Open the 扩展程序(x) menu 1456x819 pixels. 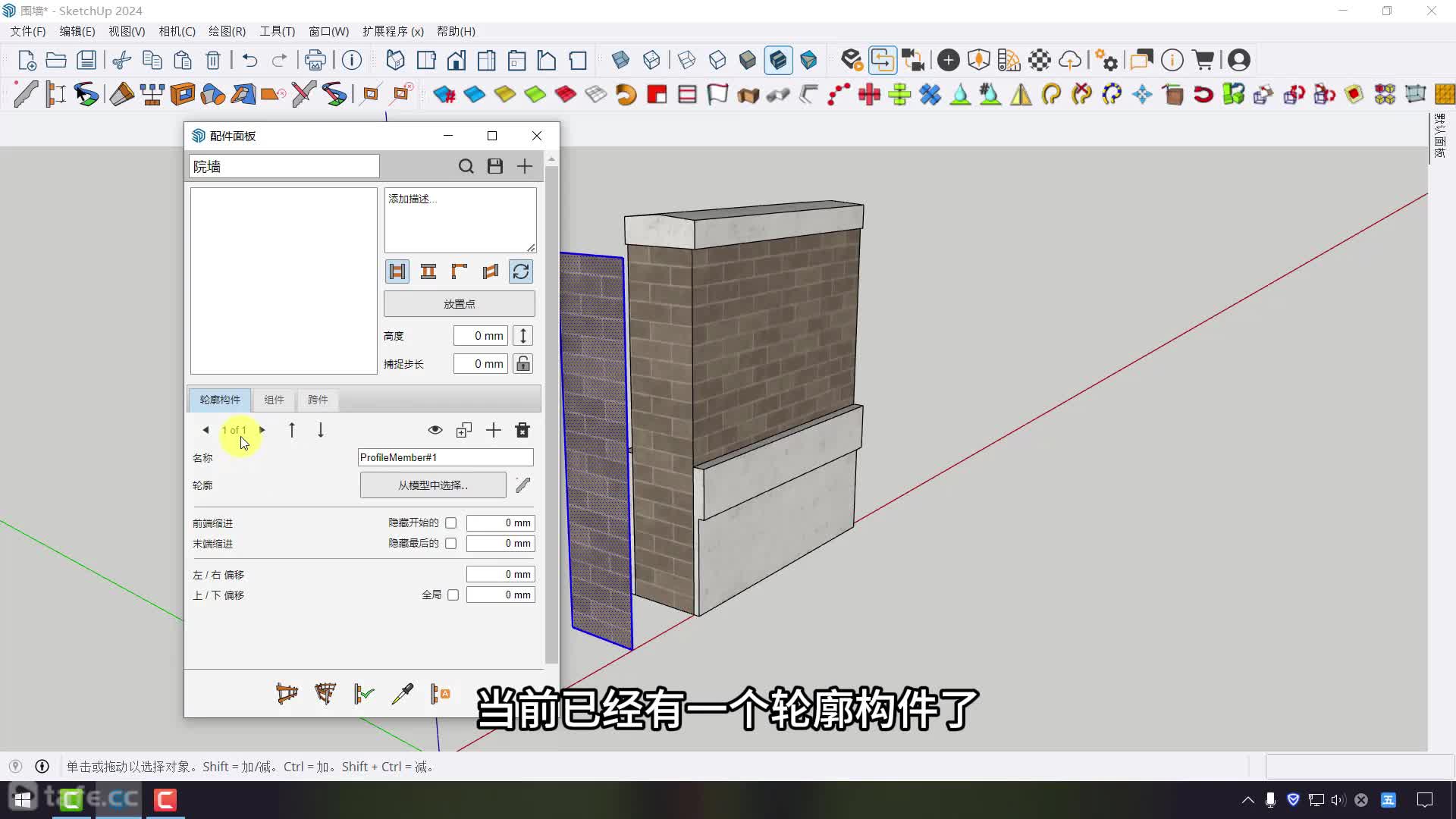pyautogui.click(x=393, y=31)
